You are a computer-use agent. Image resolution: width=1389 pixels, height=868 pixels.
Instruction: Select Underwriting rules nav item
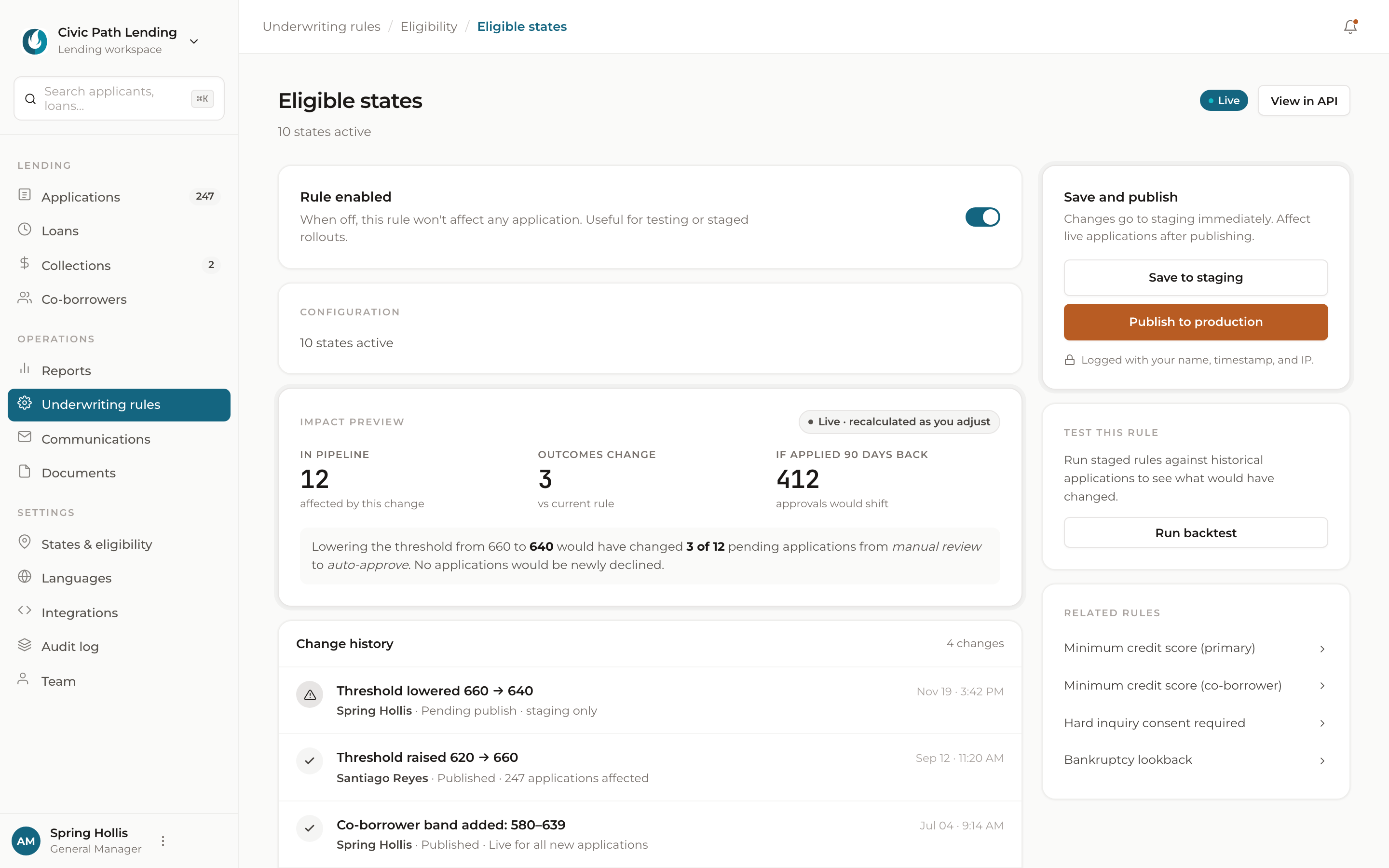pyautogui.click(x=120, y=405)
